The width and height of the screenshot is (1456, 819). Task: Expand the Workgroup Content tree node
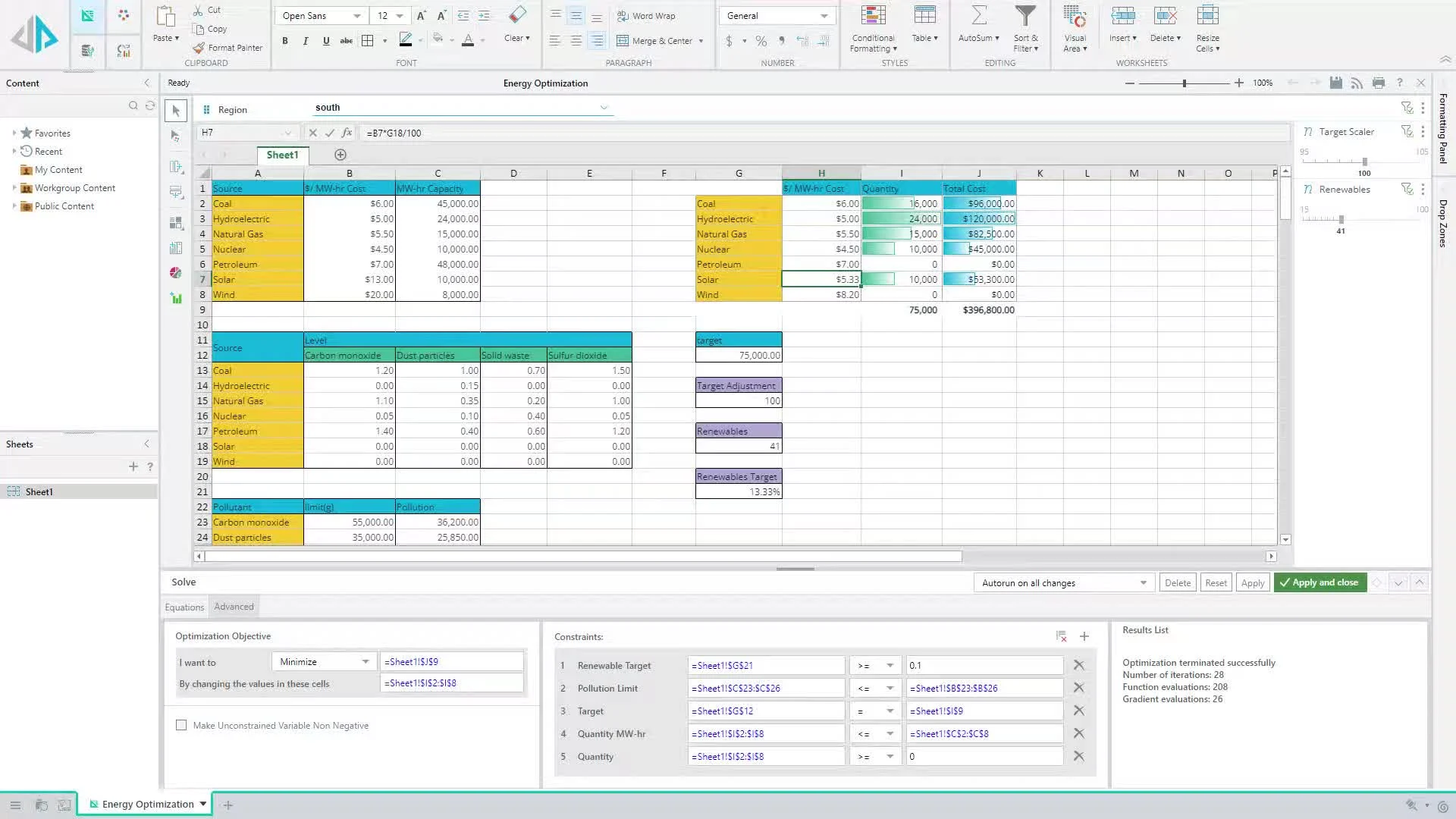[x=14, y=188]
